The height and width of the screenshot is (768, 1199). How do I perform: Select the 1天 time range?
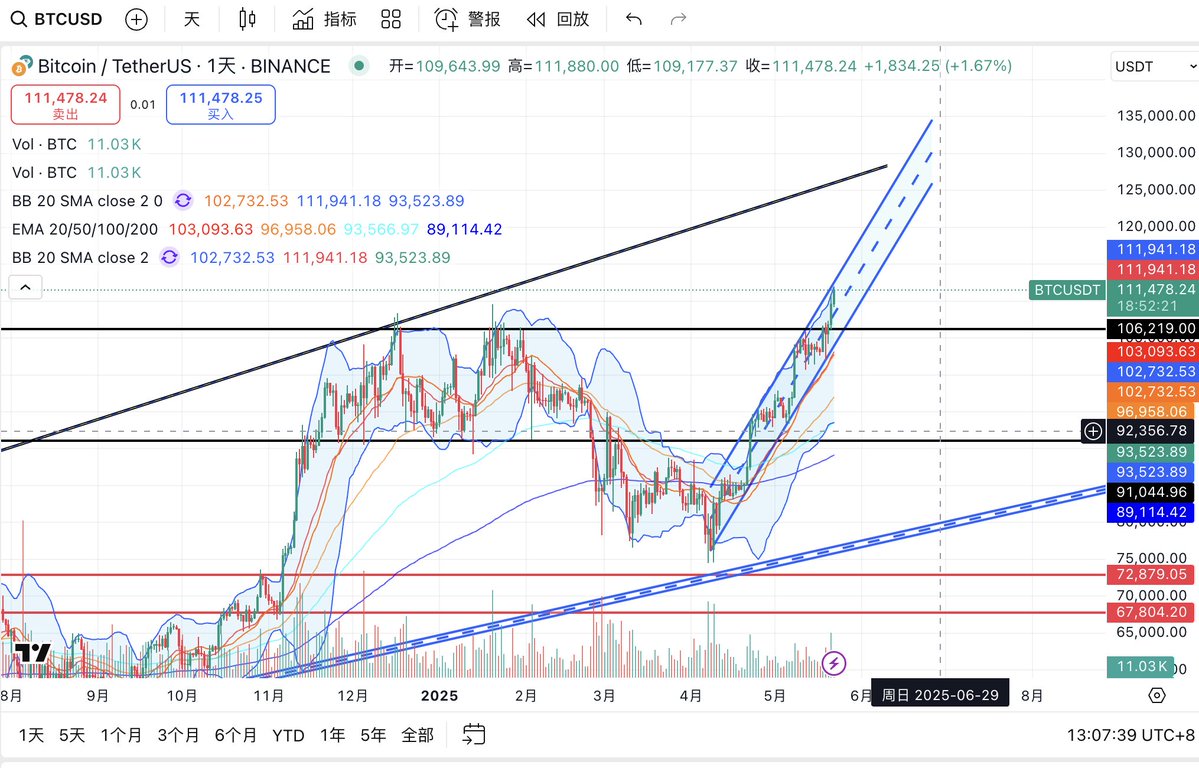pos(31,735)
